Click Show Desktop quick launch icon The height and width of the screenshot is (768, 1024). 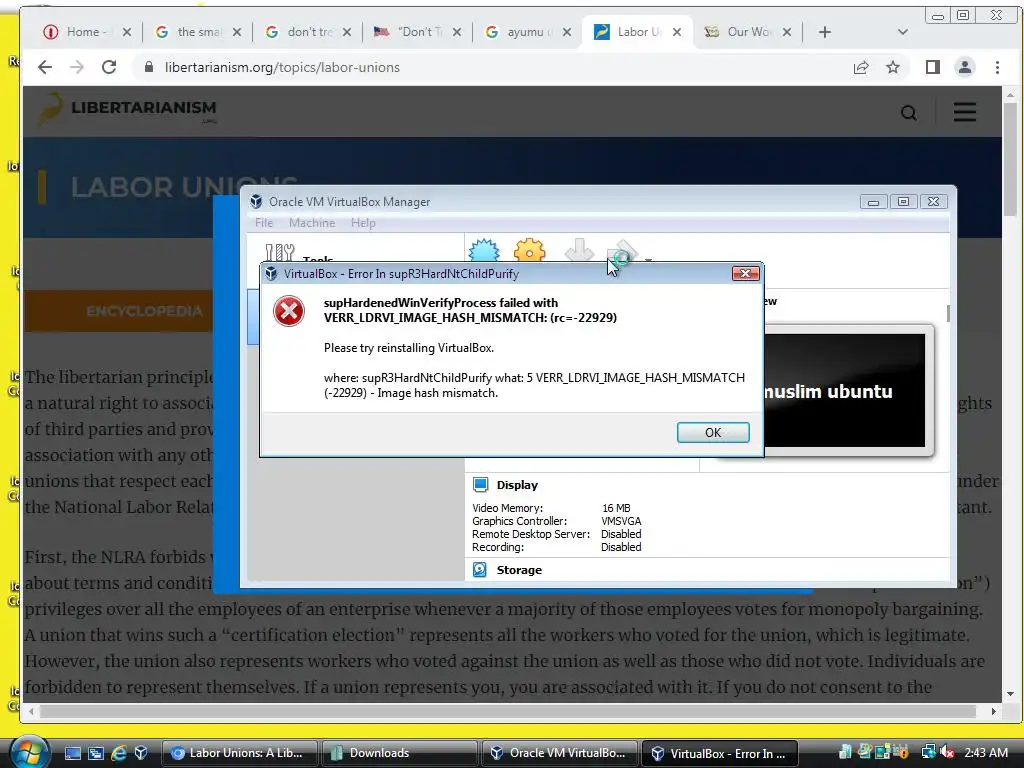point(73,753)
